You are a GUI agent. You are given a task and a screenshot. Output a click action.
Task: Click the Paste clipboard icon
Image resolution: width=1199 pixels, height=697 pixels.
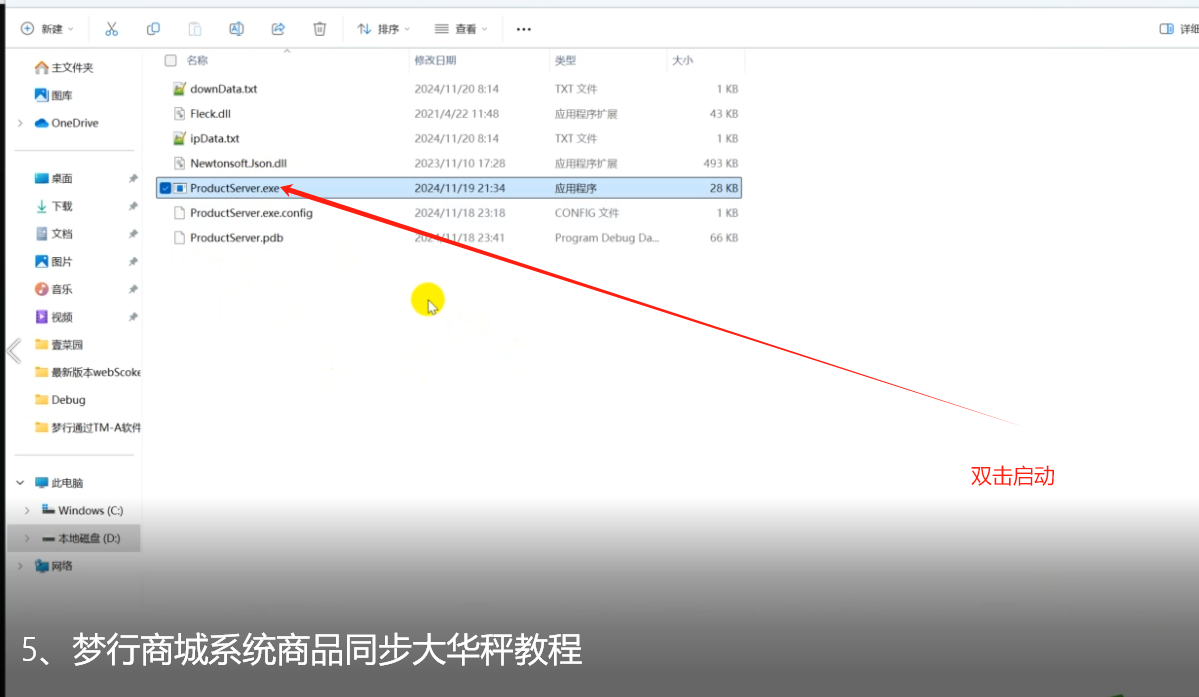coord(195,29)
